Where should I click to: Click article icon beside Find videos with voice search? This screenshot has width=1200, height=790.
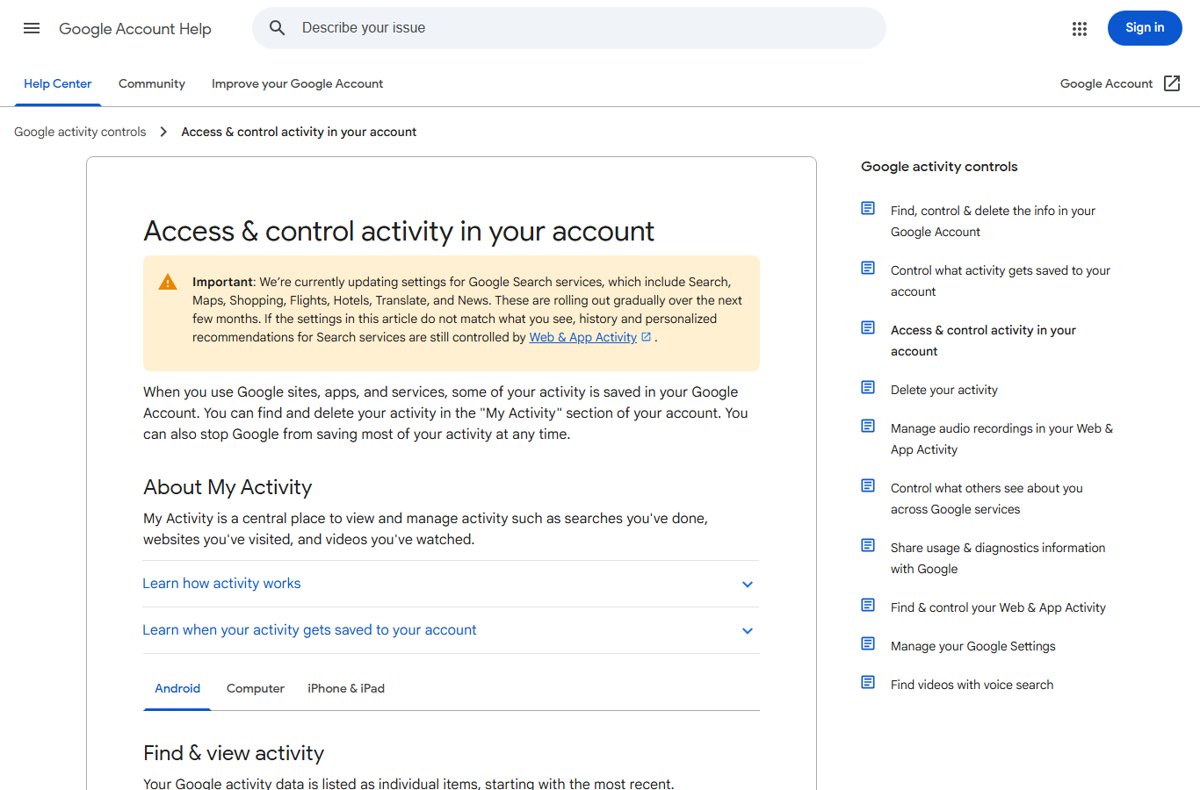868,683
